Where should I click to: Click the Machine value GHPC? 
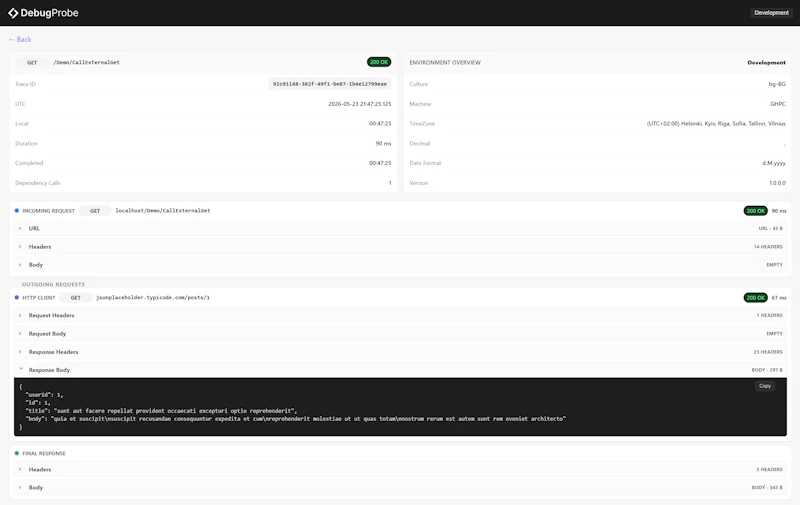click(x=778, y=104)
